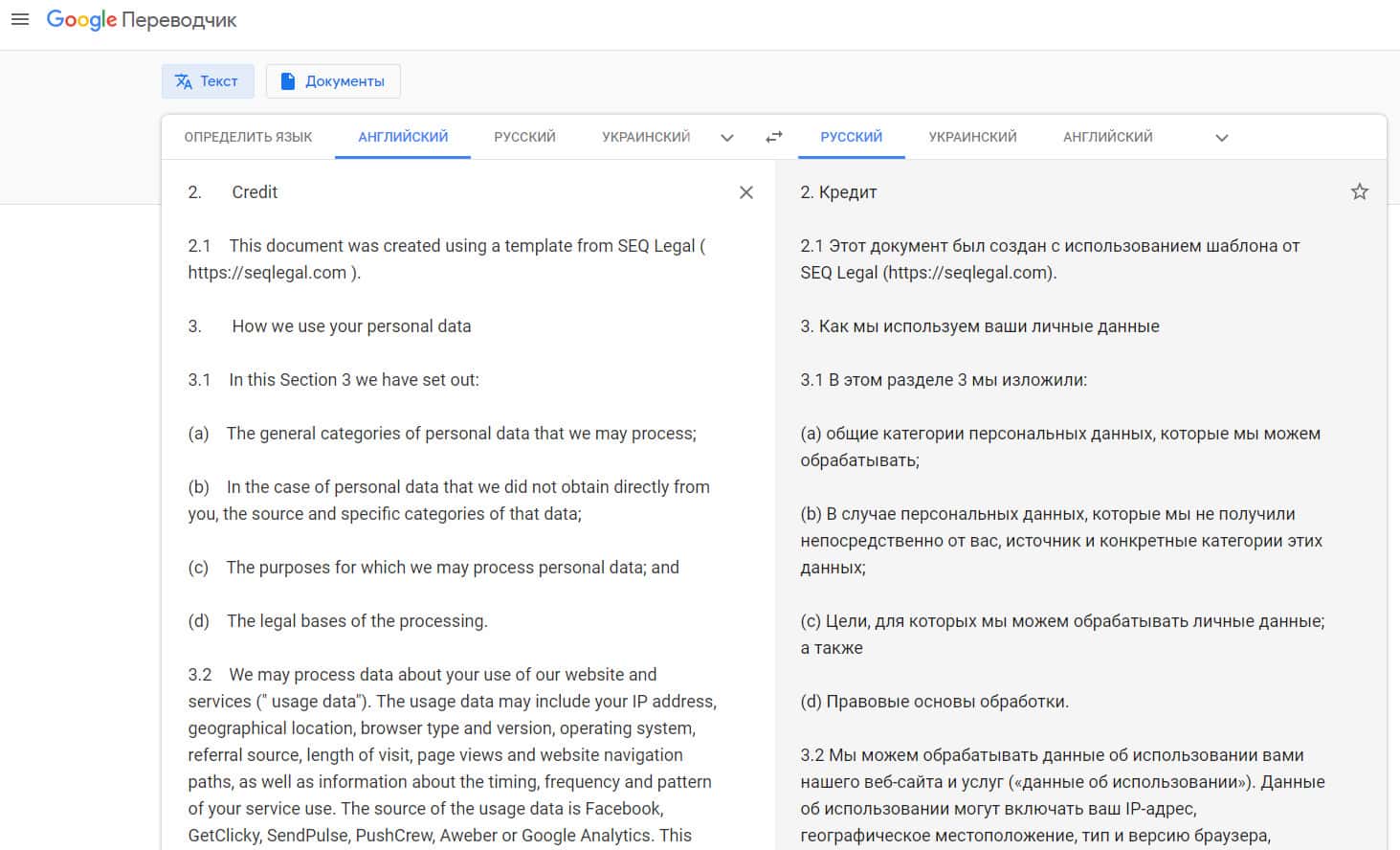
Task: Click source line '(d) The legal bases of the processing.'
Action: click(x=338, y=621)
